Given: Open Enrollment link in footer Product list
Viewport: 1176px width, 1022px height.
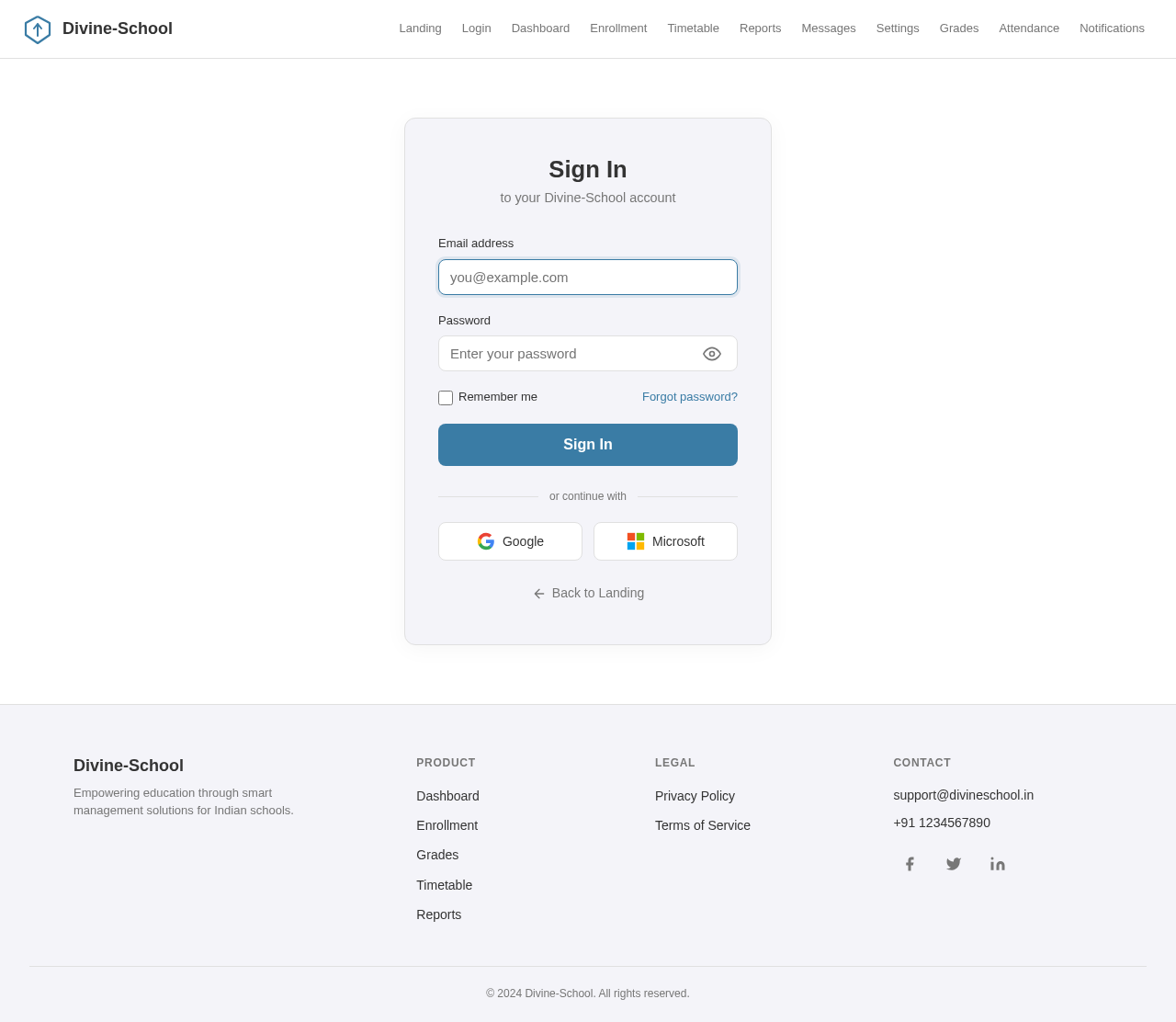Looking at the screenshot, I should coord(447,825).
